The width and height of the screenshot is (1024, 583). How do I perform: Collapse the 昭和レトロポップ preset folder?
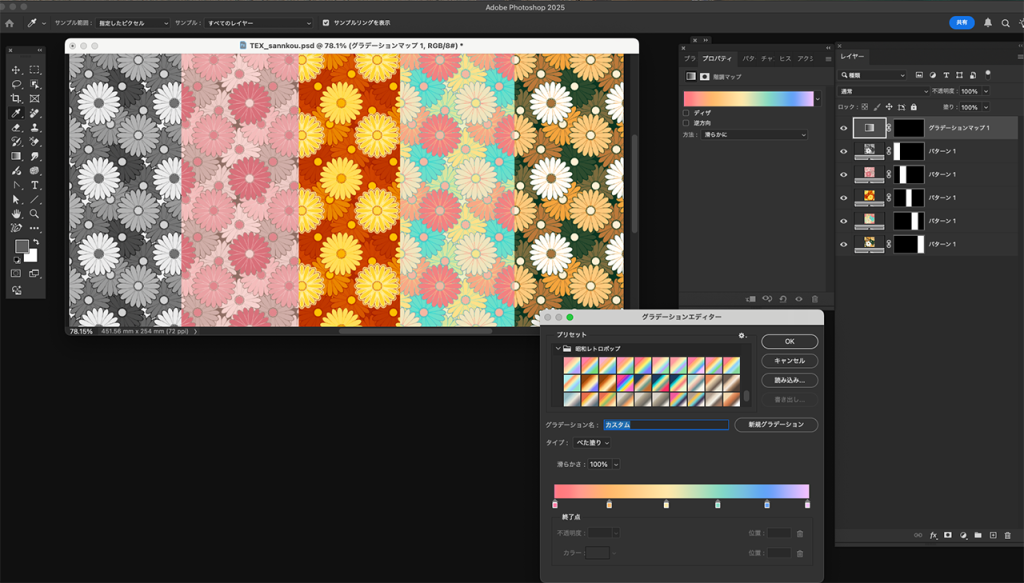[558, 348]
